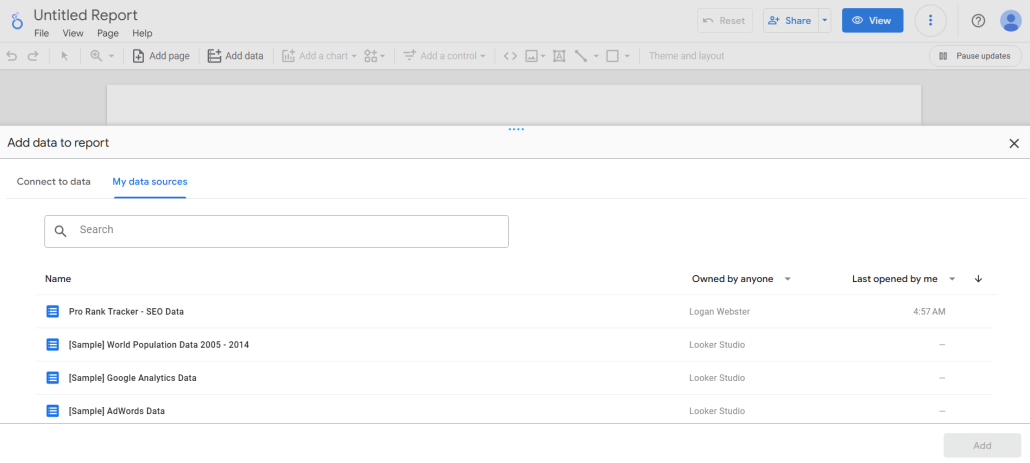This screenshot has height=463, width=1030.
Task: Select Sample AdWords Data source
Action: pyautogui.click(x=514, y=411)
